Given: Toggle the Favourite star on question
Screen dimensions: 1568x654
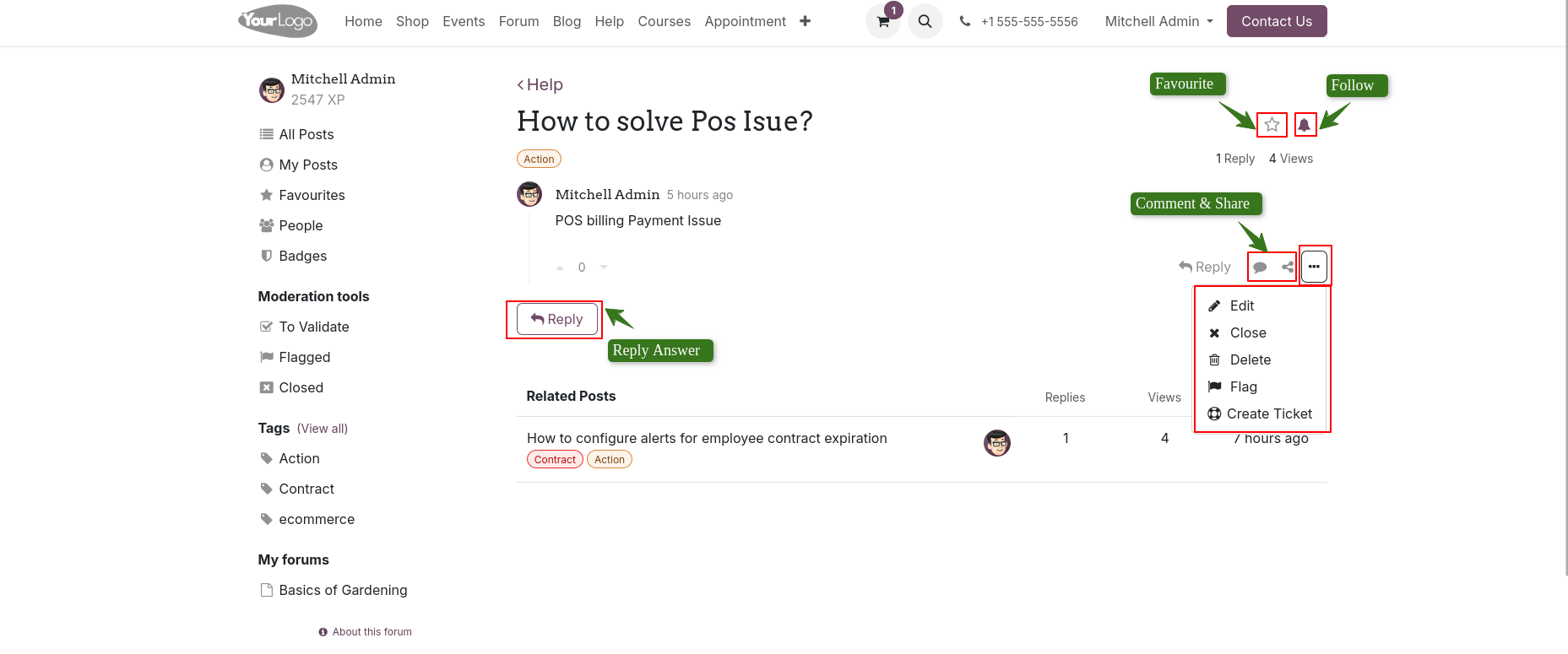Looking at the screenshot, I should pyautogui.click(x=1272, y=125).
